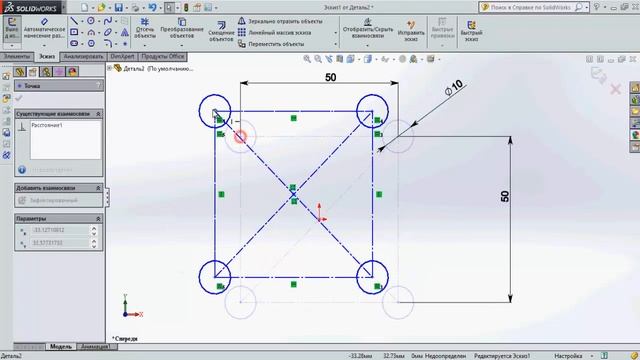640x360 pixels.
Task: Click the X coordinate parameter field
Action: pos(60,230)
